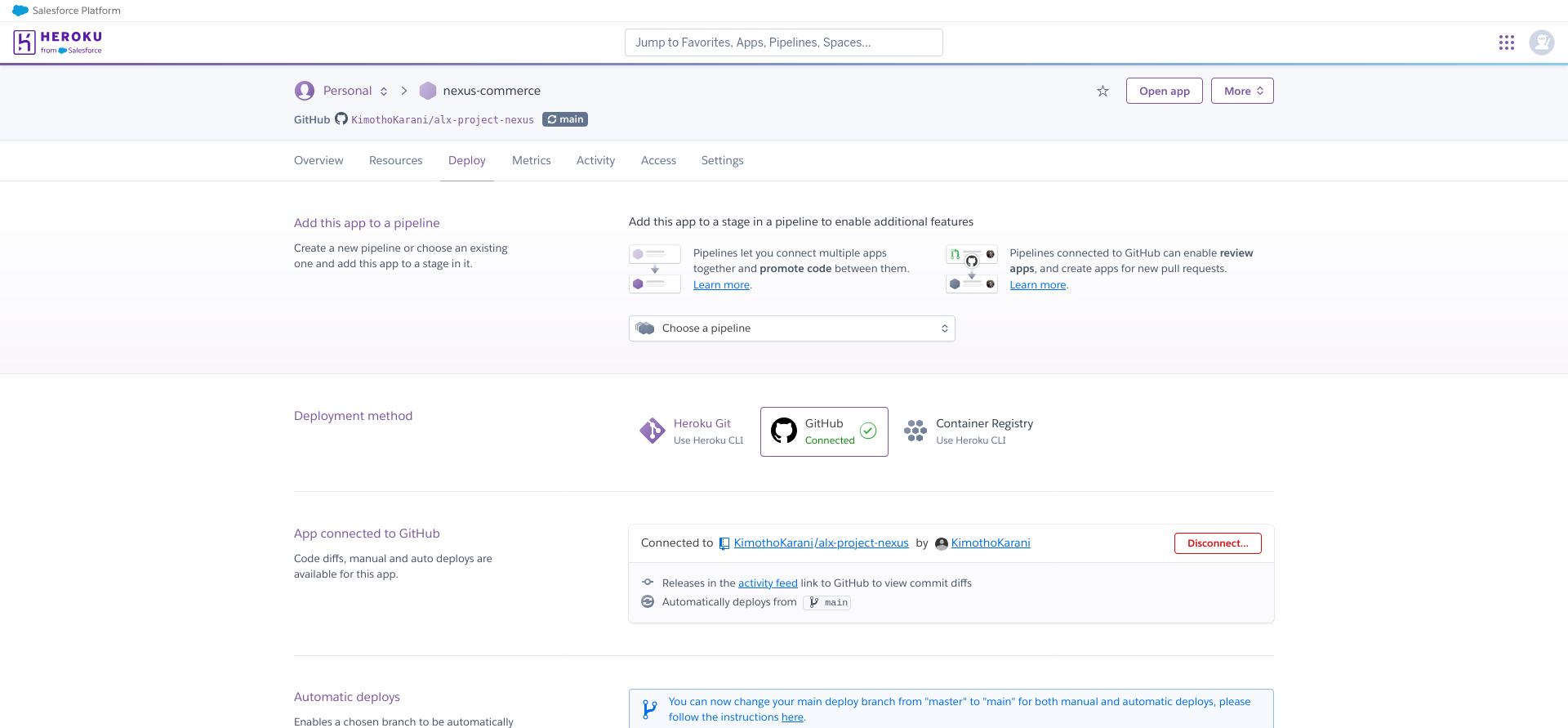Click the 'Automatic deploys' heading
1568x728 pixels.
(347, 697)
